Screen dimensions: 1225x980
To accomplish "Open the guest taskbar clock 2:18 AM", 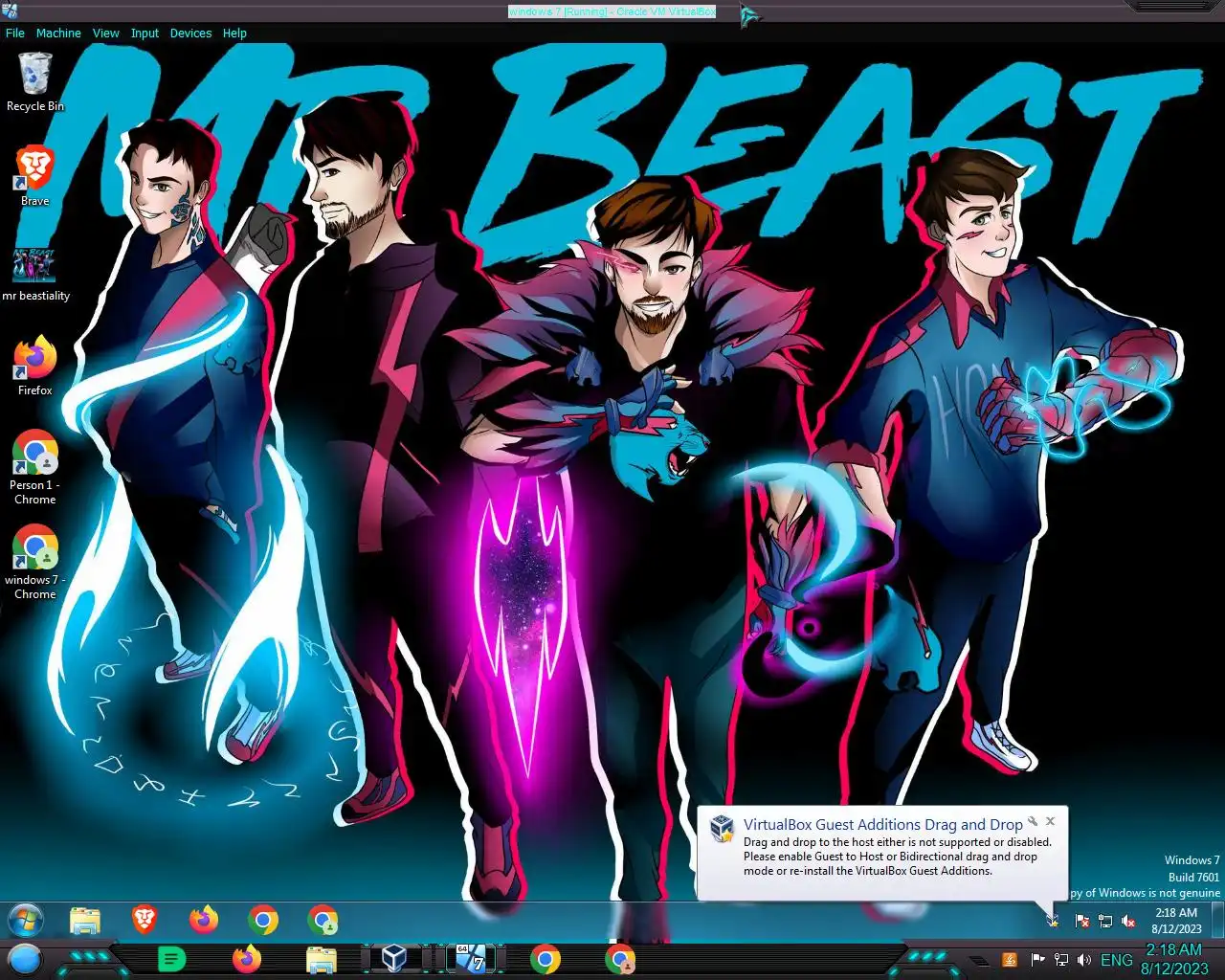I will tap(1176, 921).
